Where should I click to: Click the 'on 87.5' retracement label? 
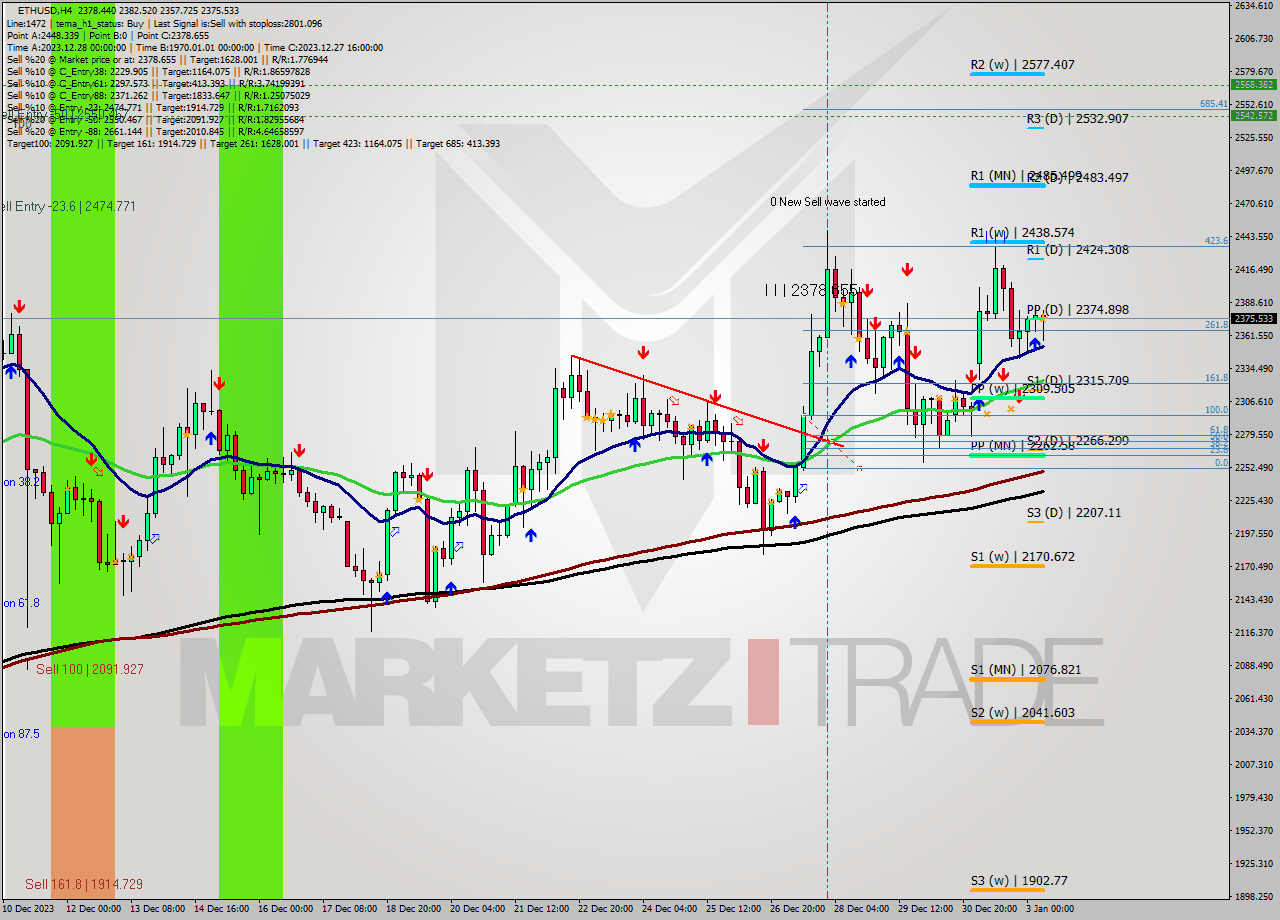point(21,734)
